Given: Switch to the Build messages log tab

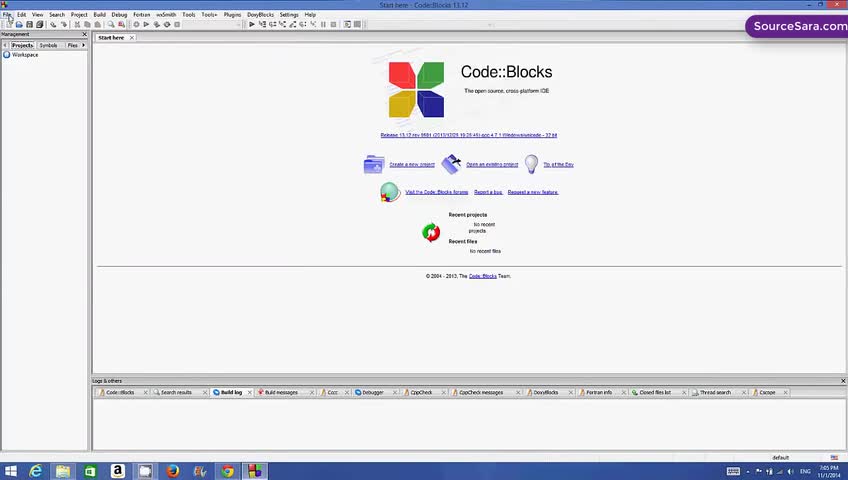Looking at the screenshot, I should tap(281, 392).
